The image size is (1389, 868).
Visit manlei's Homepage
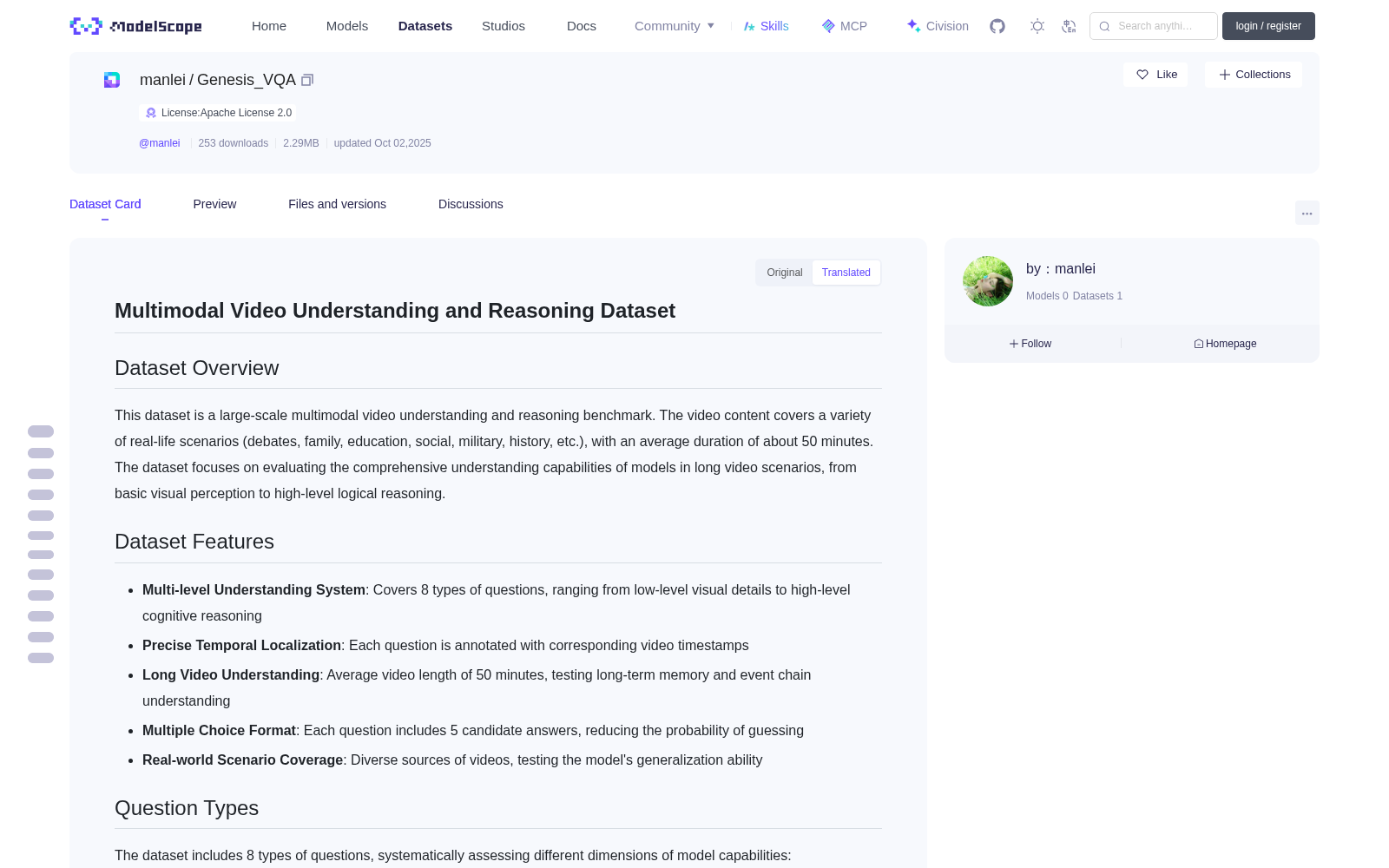coord(1225,344)
